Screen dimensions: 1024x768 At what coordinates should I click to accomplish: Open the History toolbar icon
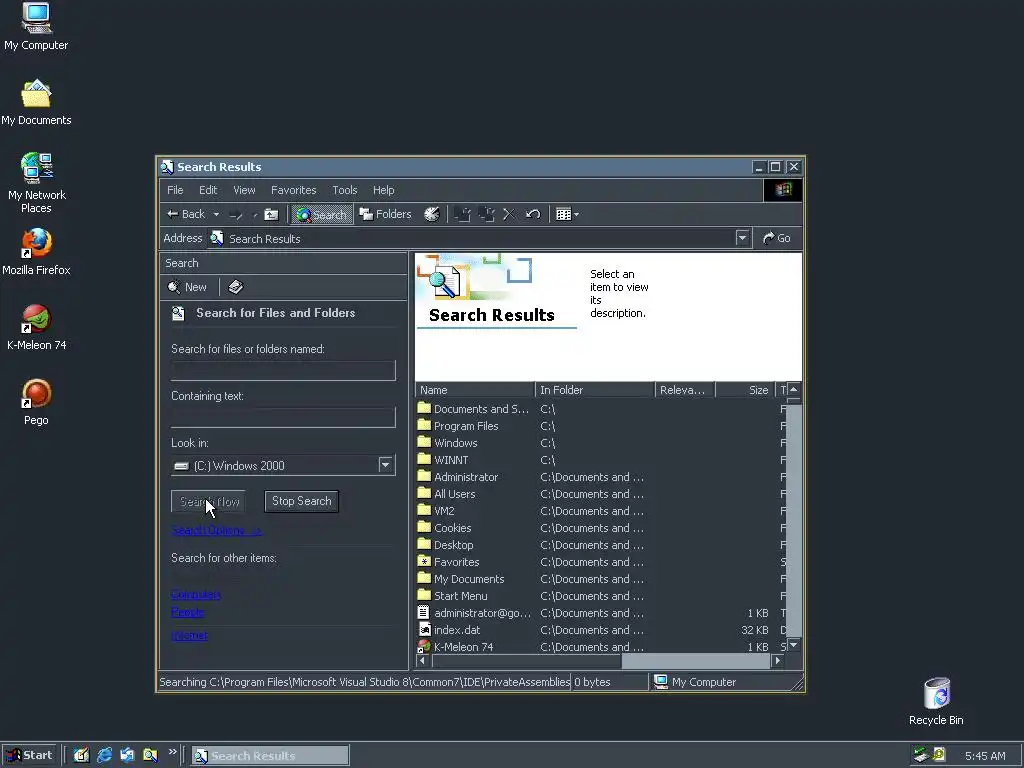coord(432,214)
